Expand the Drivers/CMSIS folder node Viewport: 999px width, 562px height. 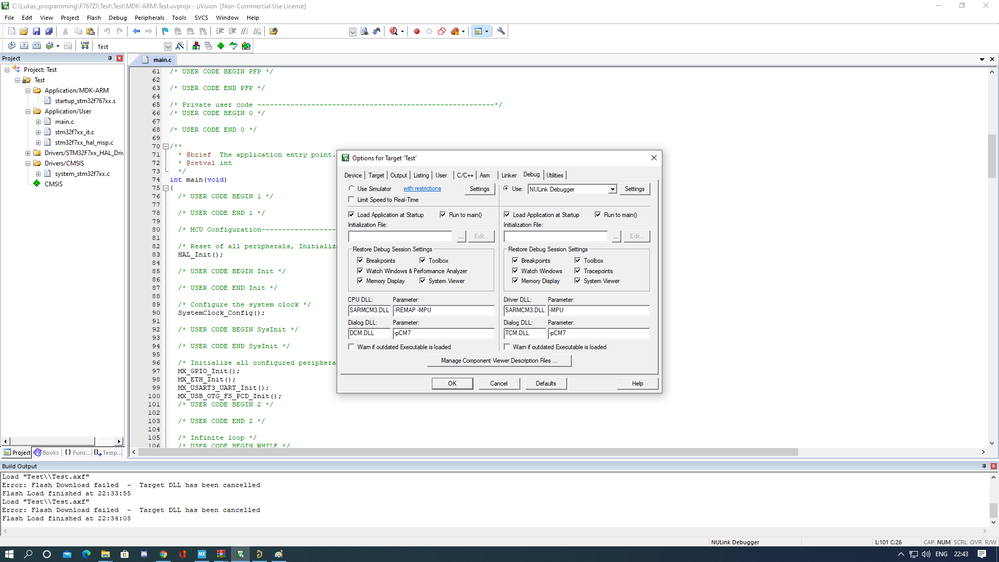[28, 163]
